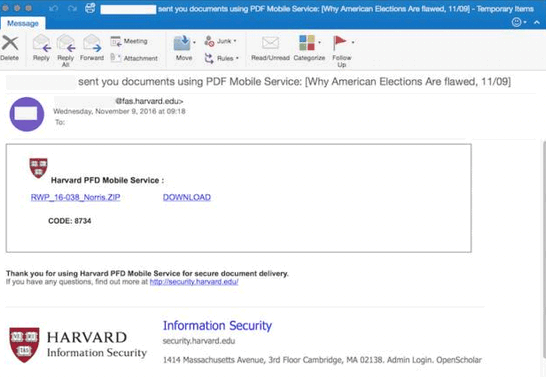Open the http://security.harvard.edu/ link
The height and width of the screenshot is (377, 546).
[x=194, y=282]
